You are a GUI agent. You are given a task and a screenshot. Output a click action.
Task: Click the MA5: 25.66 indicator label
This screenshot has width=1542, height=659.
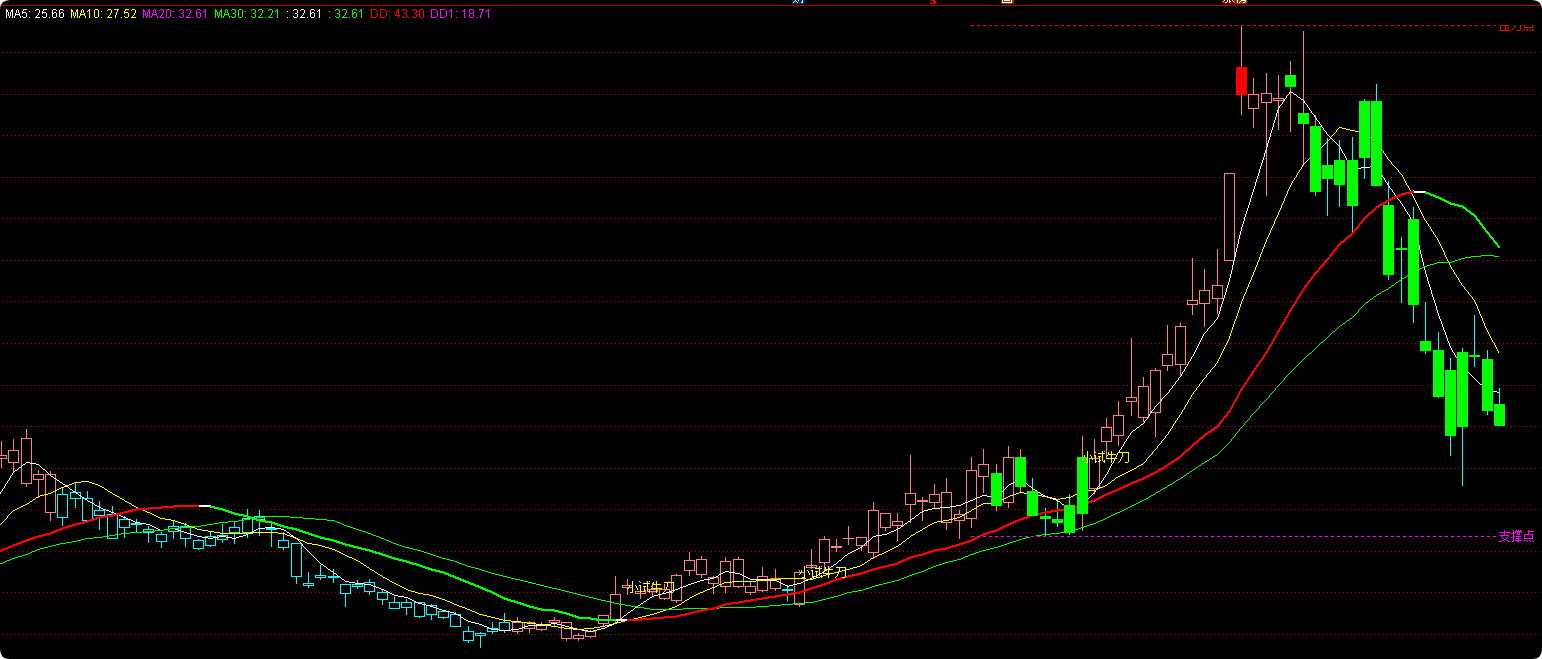point(34,14)
